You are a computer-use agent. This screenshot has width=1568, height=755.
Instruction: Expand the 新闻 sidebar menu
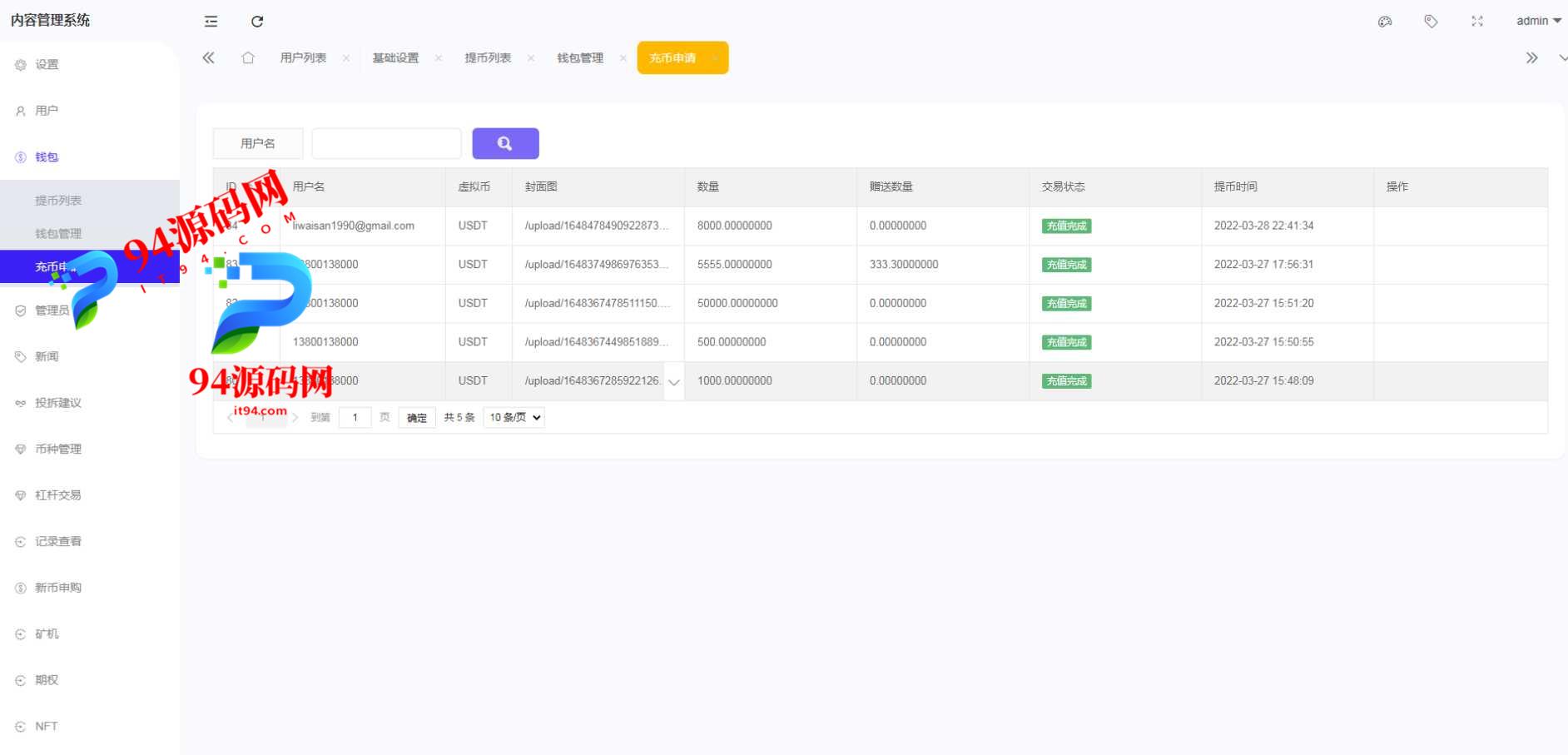90,356
